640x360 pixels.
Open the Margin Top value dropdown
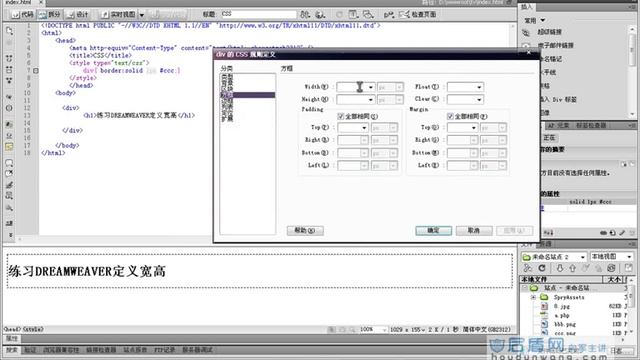click(x=473, y=128)
